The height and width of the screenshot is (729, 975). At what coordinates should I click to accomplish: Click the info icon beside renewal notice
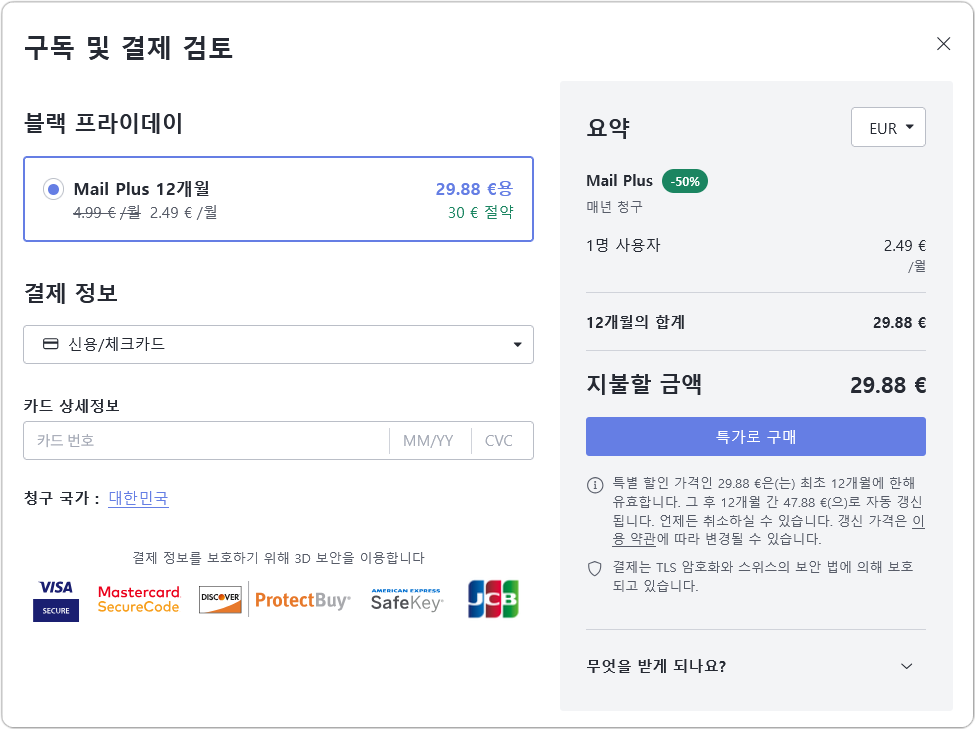[594, 485]
